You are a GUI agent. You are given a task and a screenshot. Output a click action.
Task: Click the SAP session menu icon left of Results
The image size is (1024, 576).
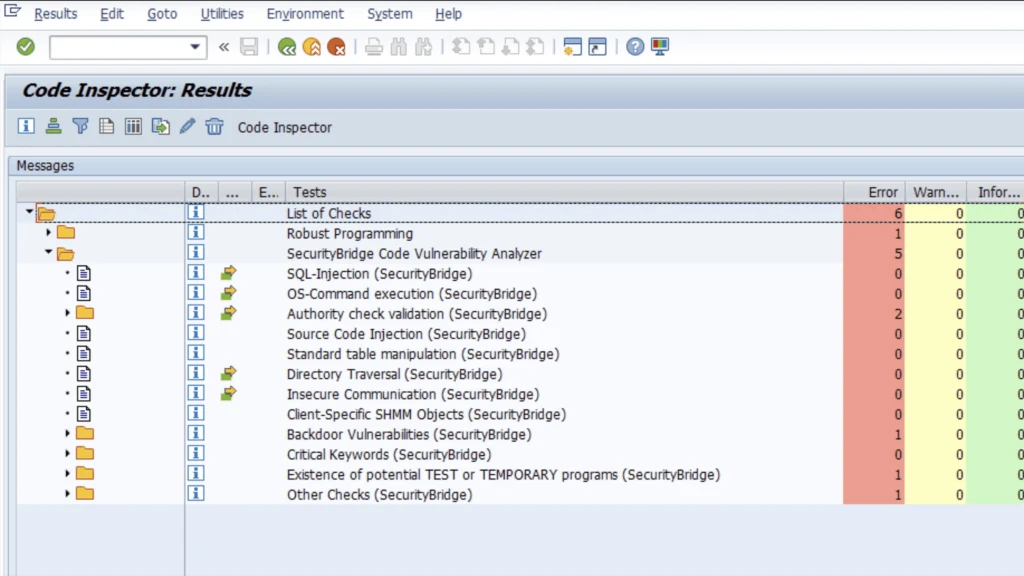[12, 11]
